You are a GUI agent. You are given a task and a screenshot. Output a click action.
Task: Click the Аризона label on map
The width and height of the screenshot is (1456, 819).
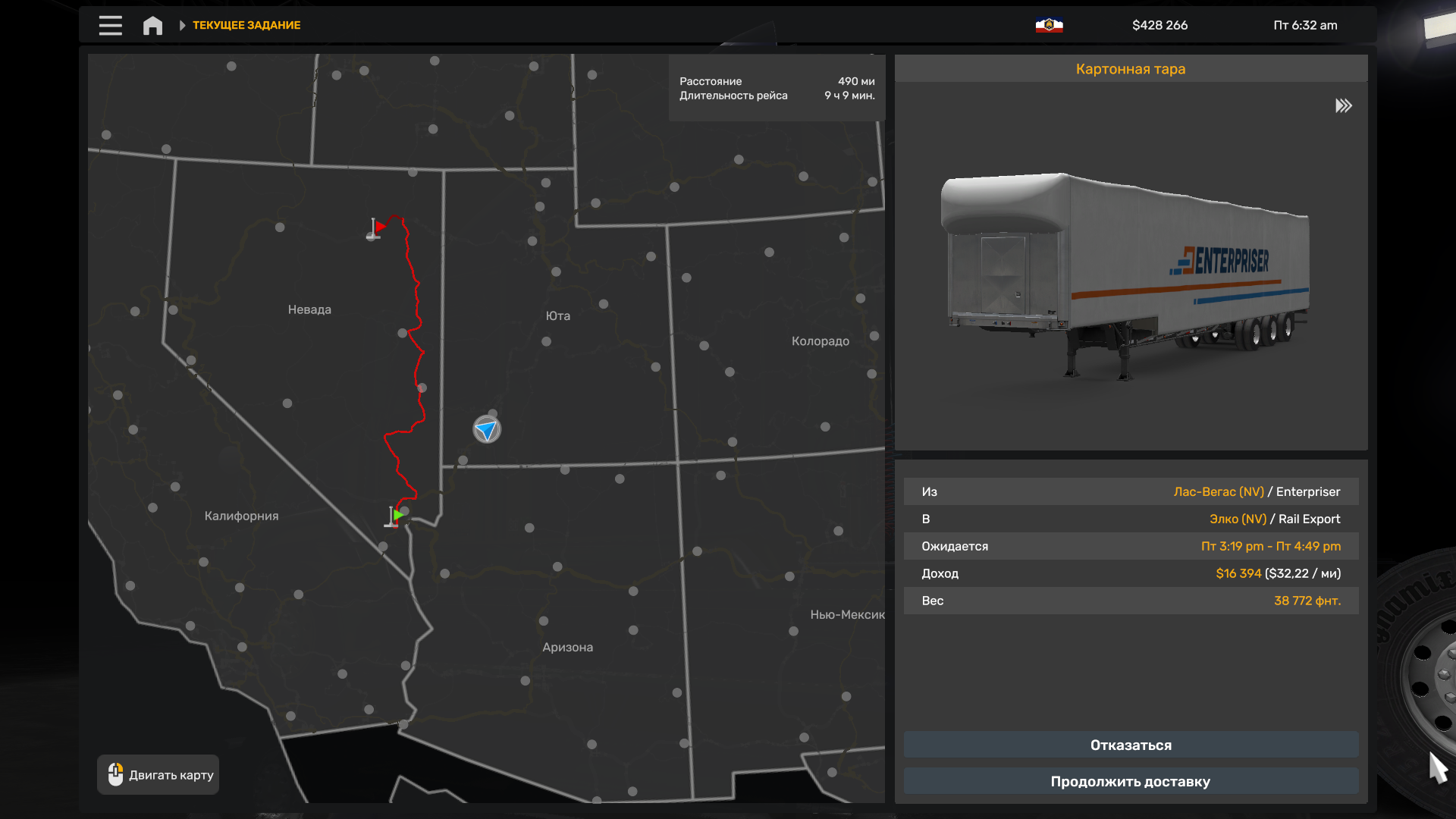567,647
